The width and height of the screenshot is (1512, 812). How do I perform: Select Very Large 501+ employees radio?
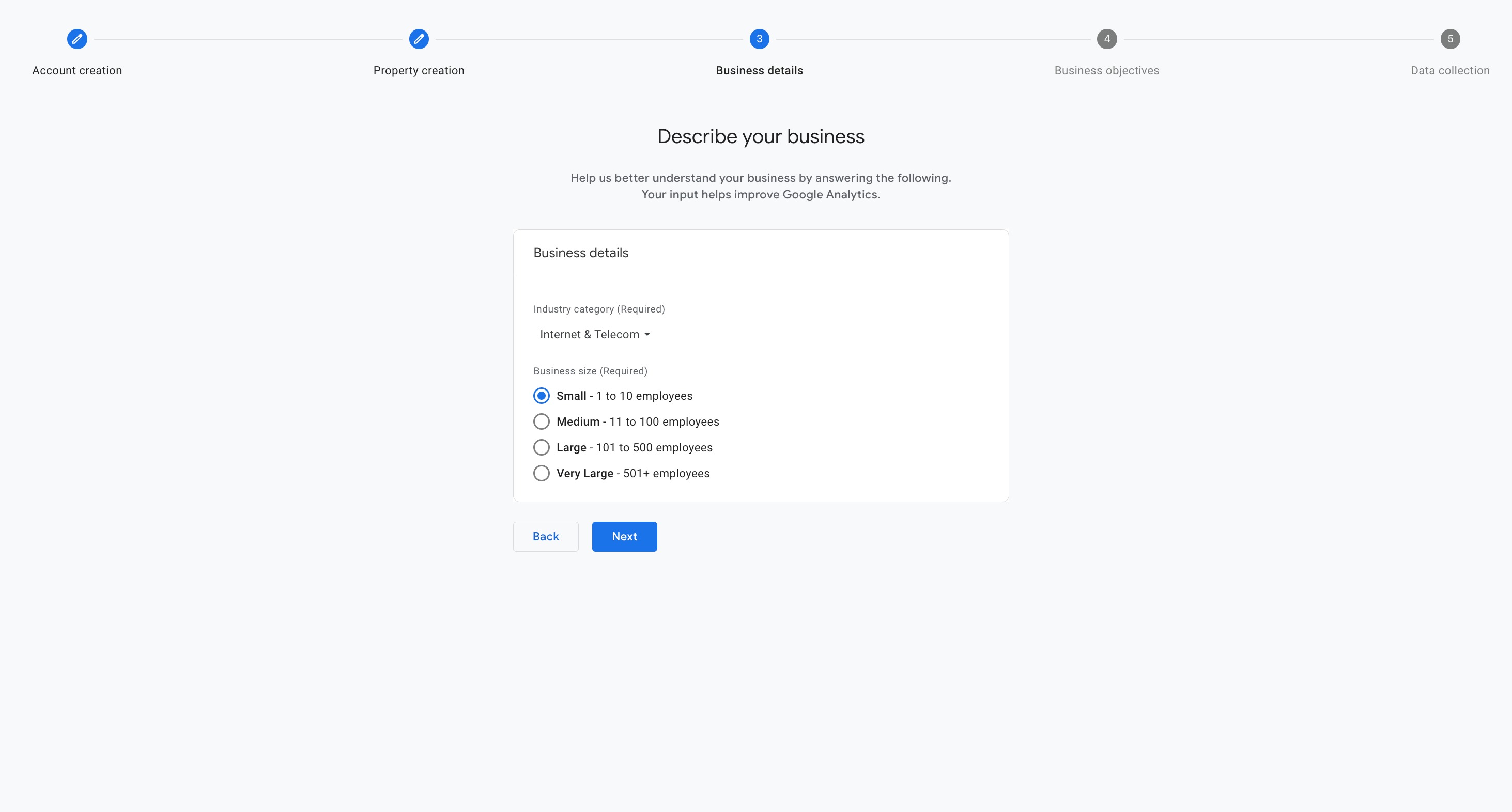pos(541,474)
